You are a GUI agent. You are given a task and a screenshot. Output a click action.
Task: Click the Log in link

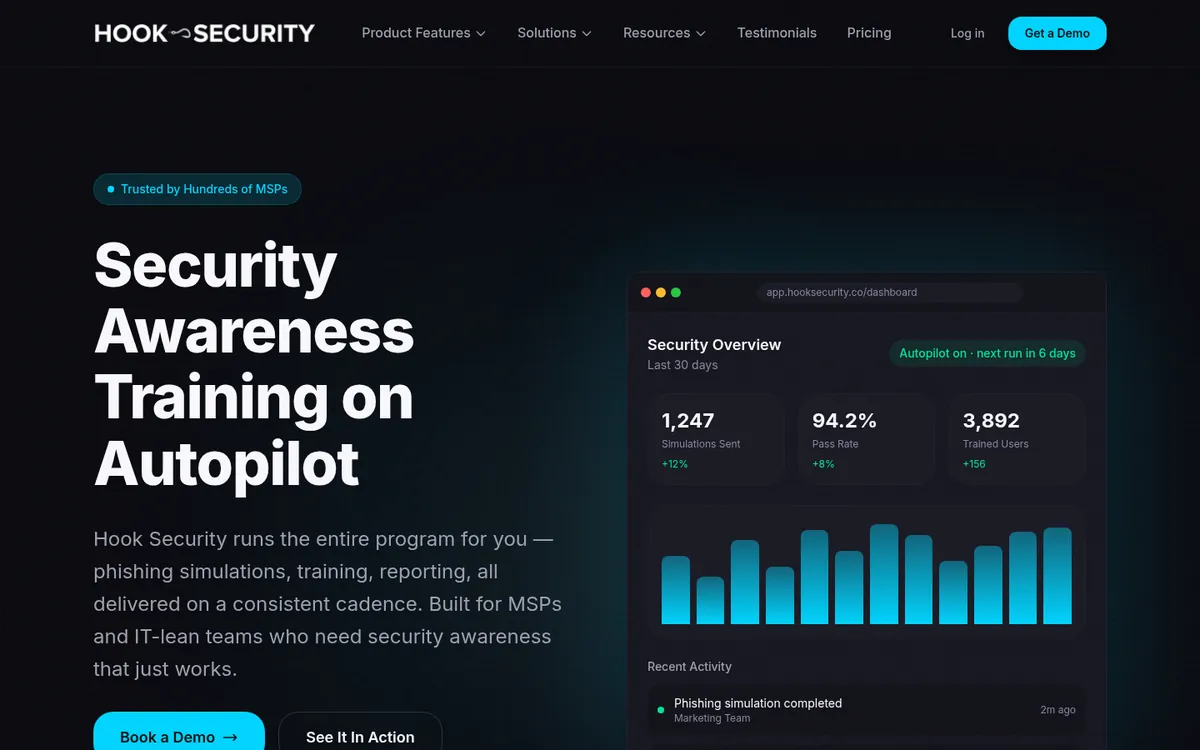[x=967, y=33]
